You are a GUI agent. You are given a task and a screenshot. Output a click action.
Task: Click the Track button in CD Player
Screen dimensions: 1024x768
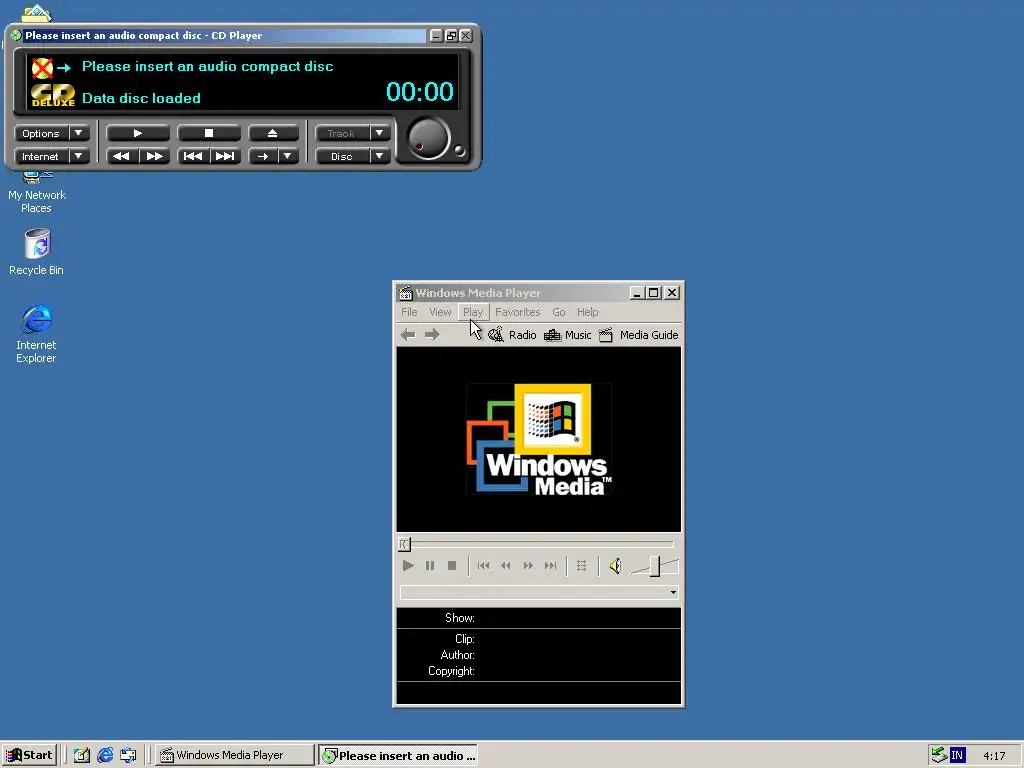pos(342,133)
